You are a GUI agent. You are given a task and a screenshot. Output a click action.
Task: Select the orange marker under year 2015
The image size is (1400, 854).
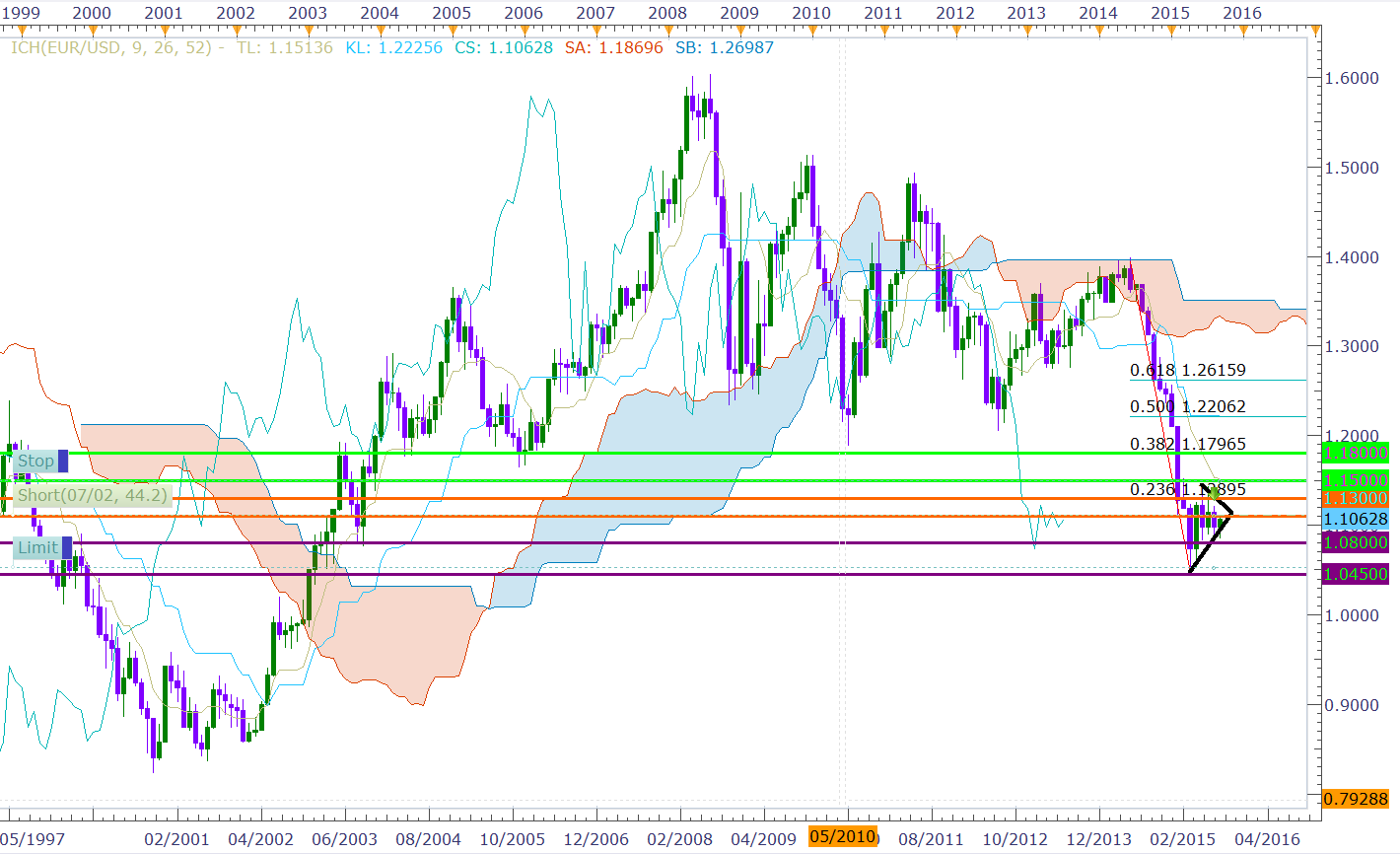[1172, 32]
